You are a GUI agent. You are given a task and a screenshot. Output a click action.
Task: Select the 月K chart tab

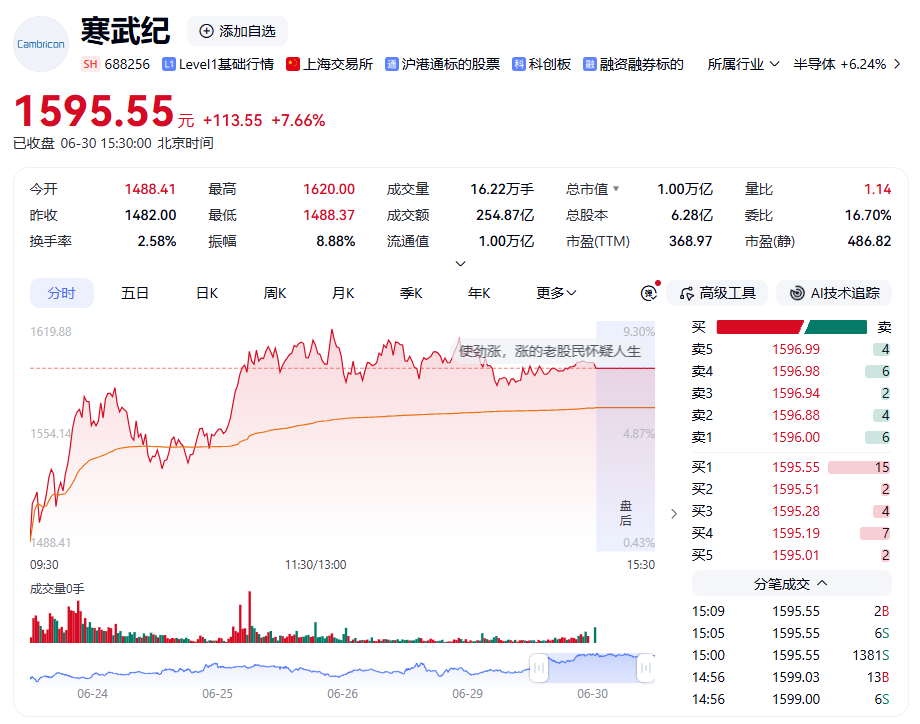[x=343, y=293]
